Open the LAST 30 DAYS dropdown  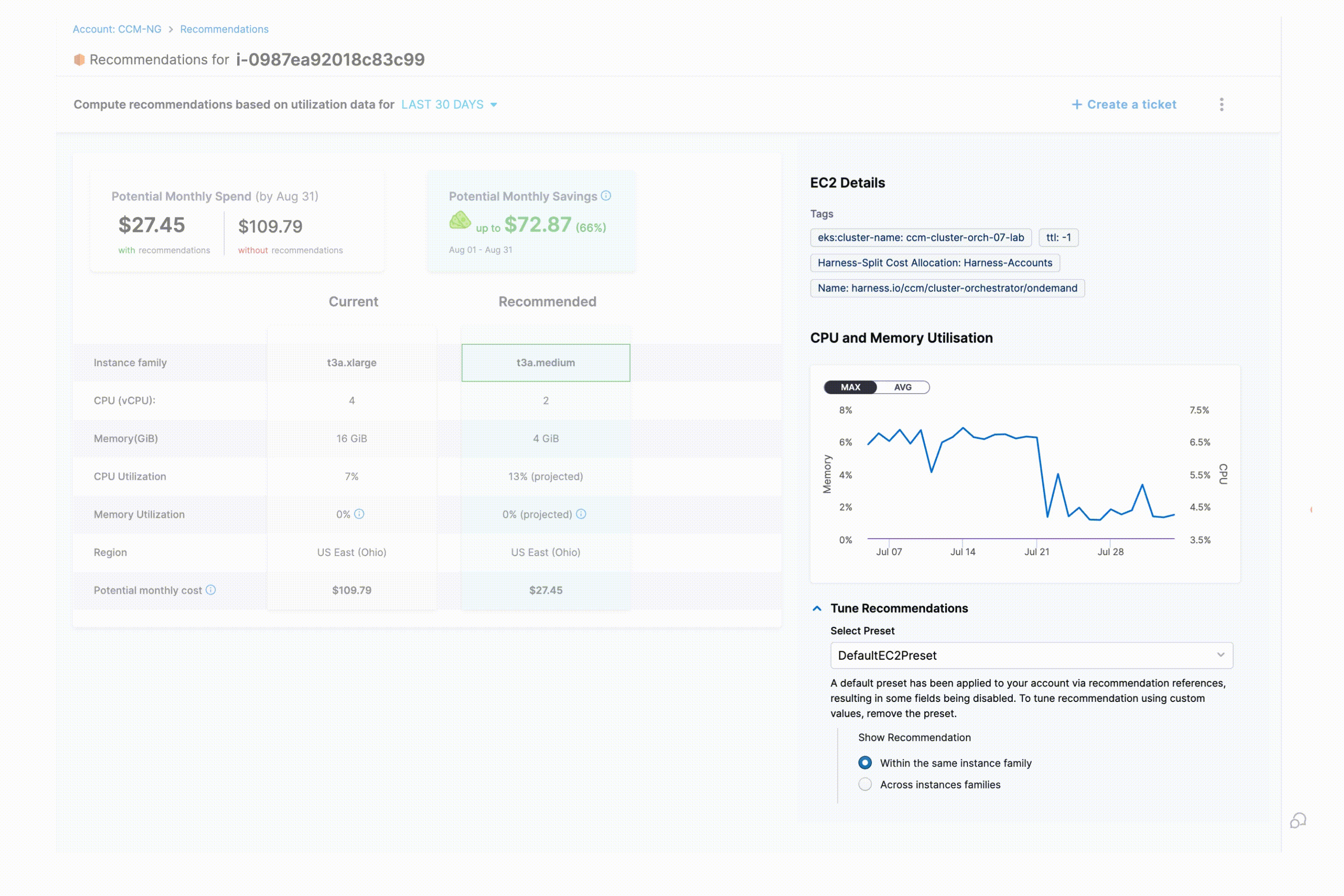(449, 105)
